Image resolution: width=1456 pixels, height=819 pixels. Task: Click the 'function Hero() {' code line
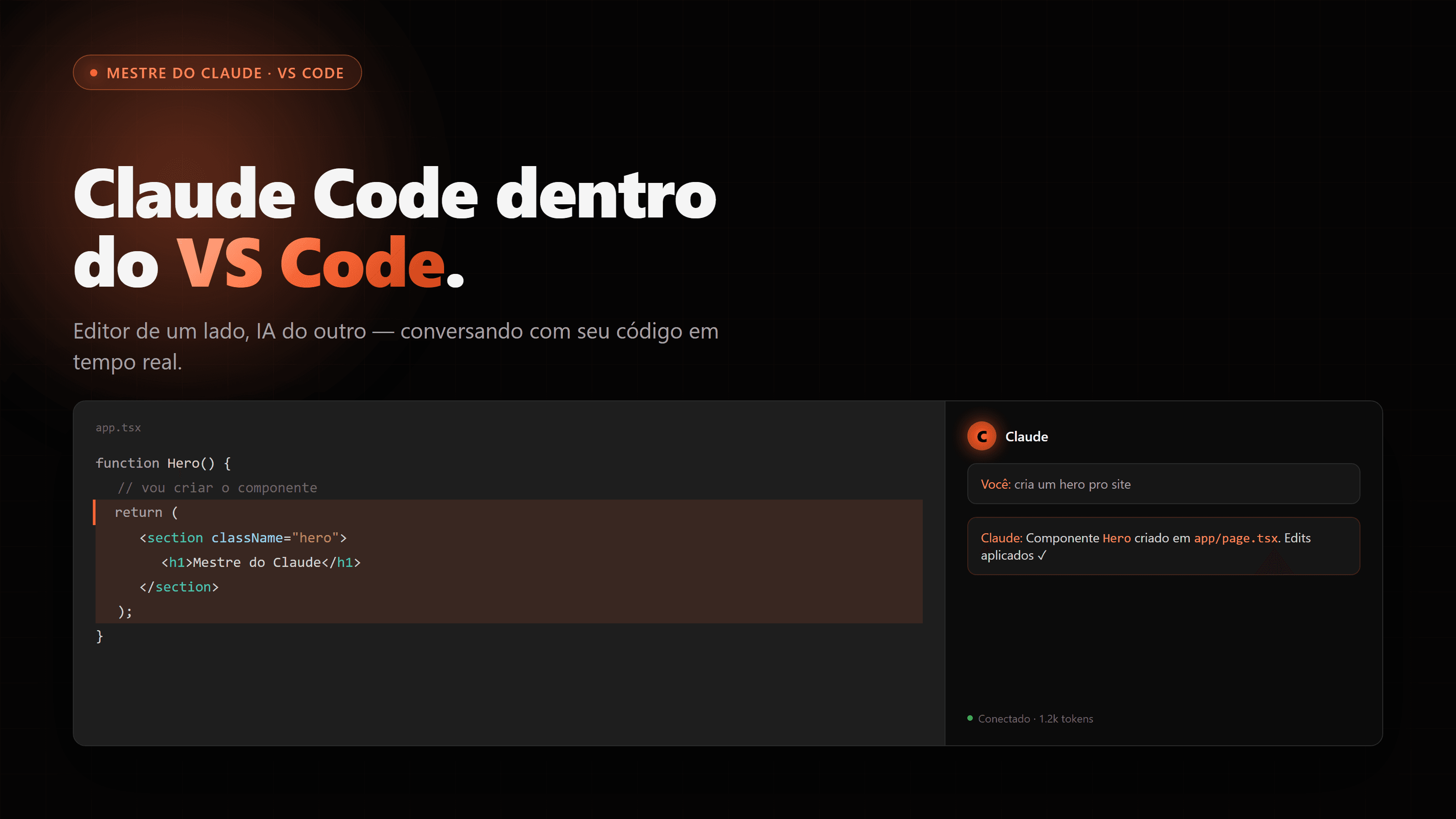[x=163, y=463]
